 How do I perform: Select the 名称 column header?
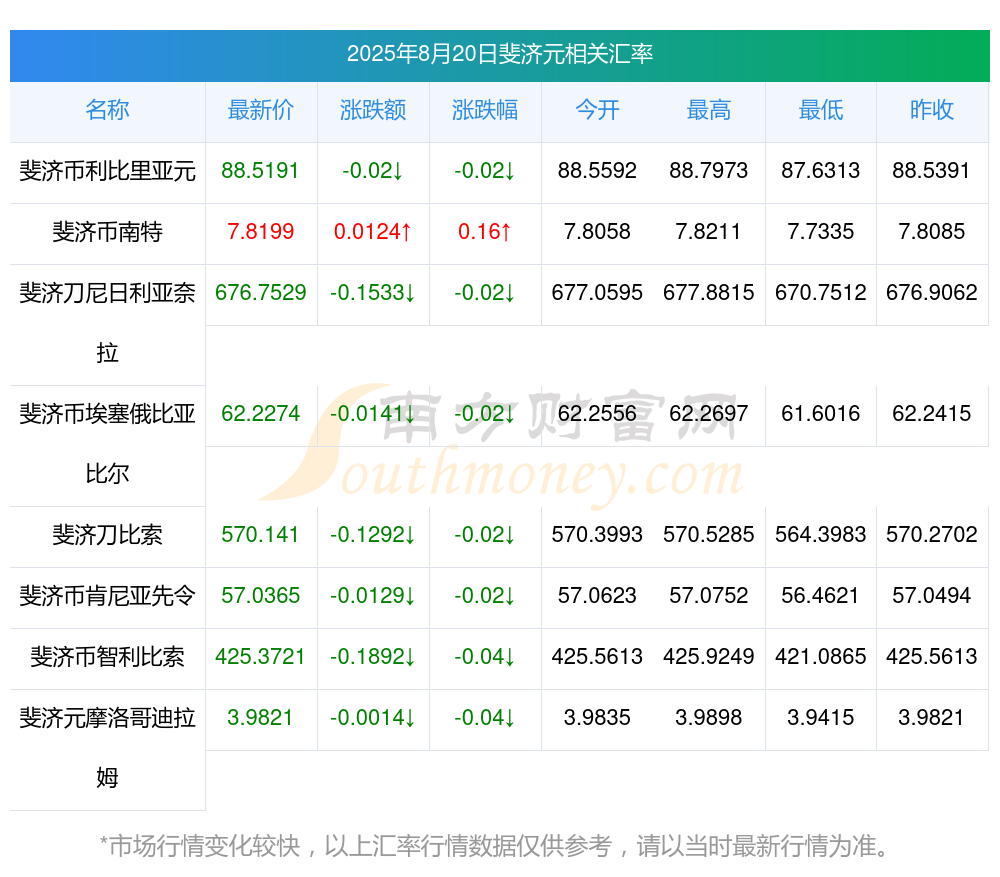pos(107,110)
